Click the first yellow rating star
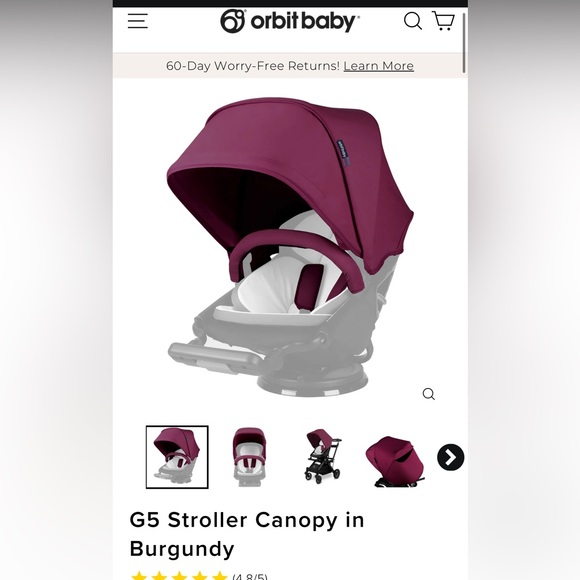Viewport: 580px width, 580px height. [x=139, y=576]
